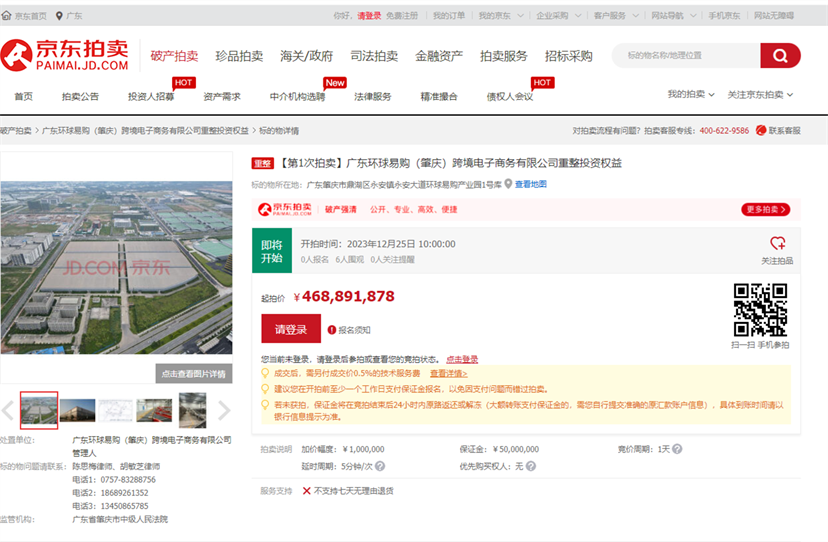
Task: Click the starting price ¥468,891,878
Action: 344,296
